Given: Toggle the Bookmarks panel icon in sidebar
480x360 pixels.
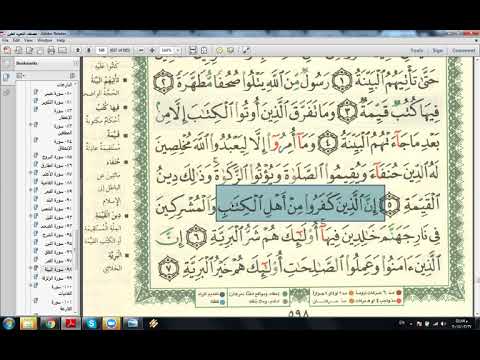Looking at the screenshot, I should click(6, 77).
